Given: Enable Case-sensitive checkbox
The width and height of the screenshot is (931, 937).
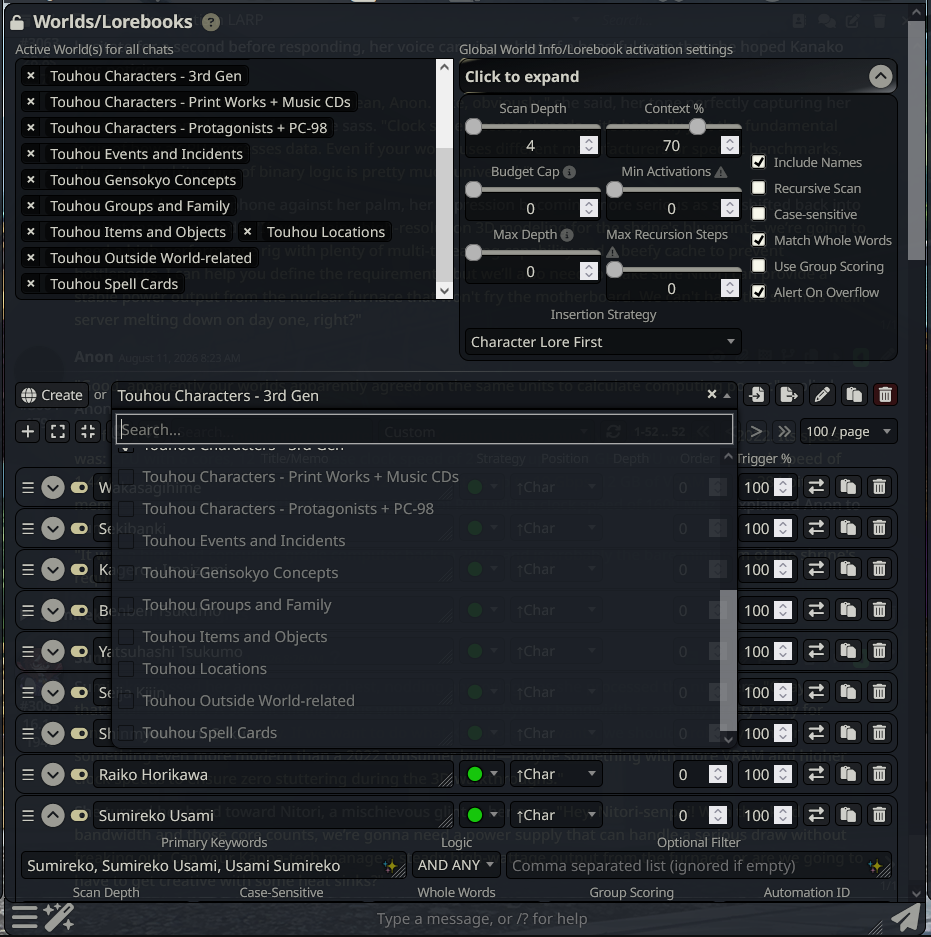Looking at the screenshot, I should click(x=758, y=213).
